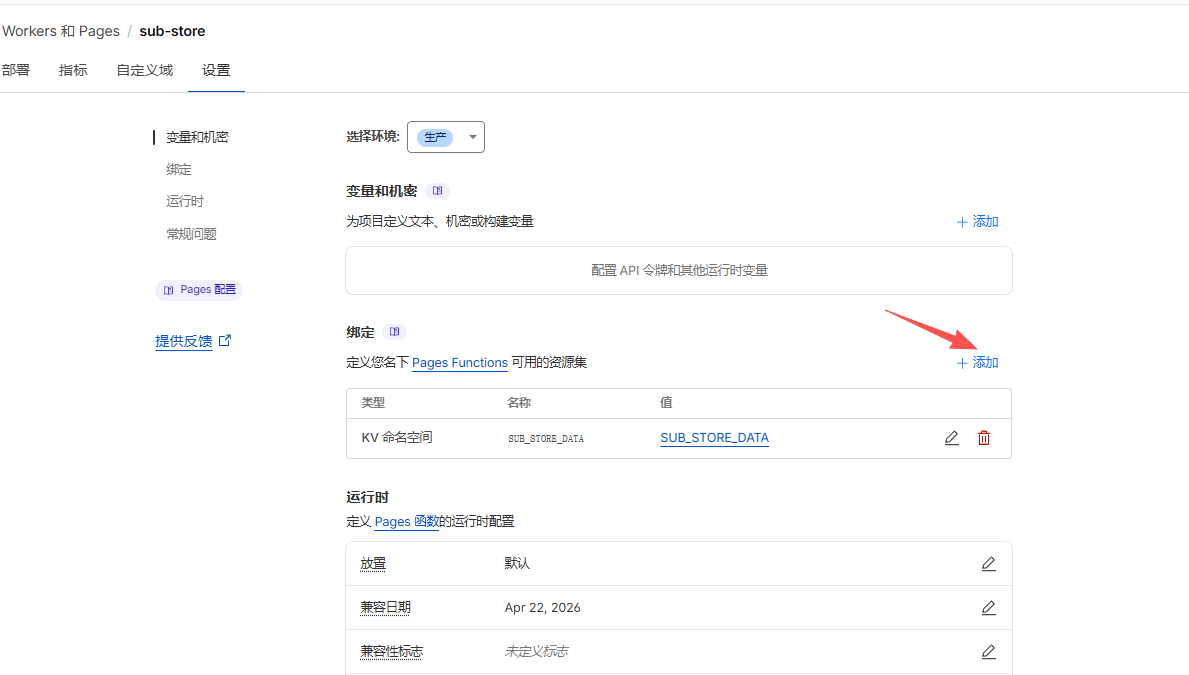1189x675 pixels.
Task: Click the 兼容日期 row label
Action: 385,608
